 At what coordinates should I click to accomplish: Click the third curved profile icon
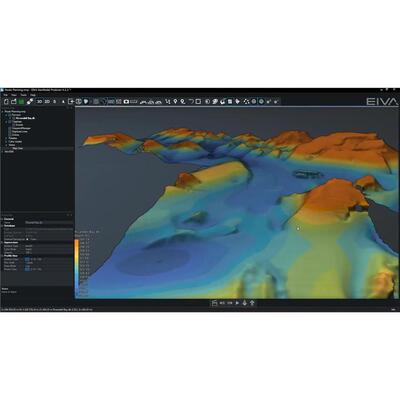tap(159, 102)
